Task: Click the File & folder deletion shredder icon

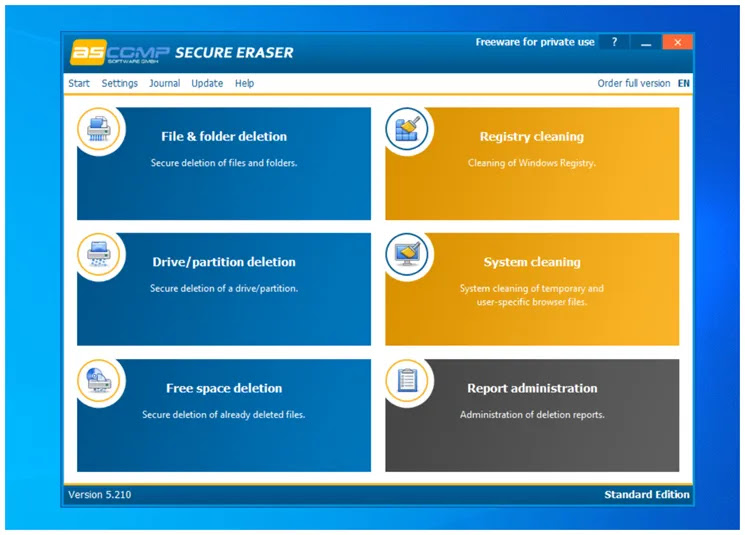Action: 99,129
